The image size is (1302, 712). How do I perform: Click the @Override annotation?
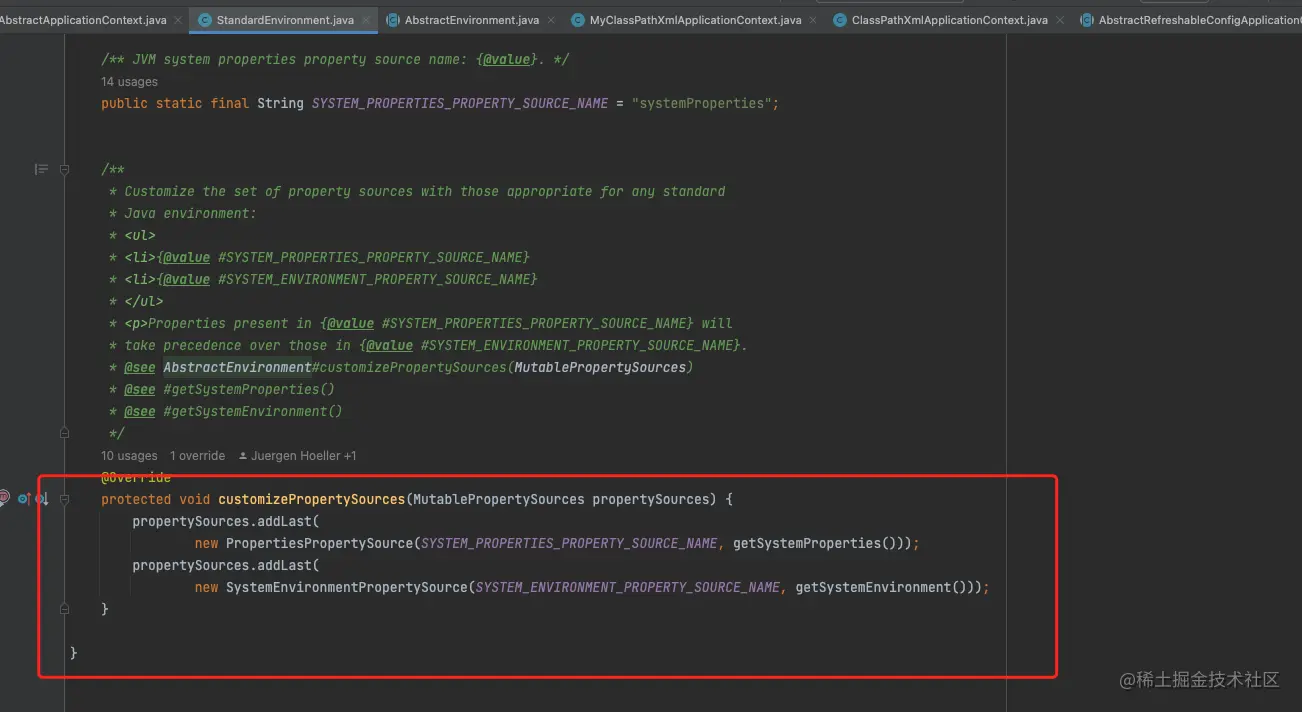[x=136, y=478]
